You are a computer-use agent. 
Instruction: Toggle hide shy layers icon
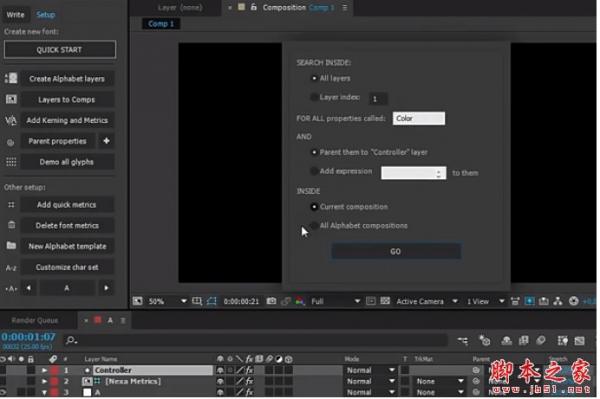(x=507, y=340)
